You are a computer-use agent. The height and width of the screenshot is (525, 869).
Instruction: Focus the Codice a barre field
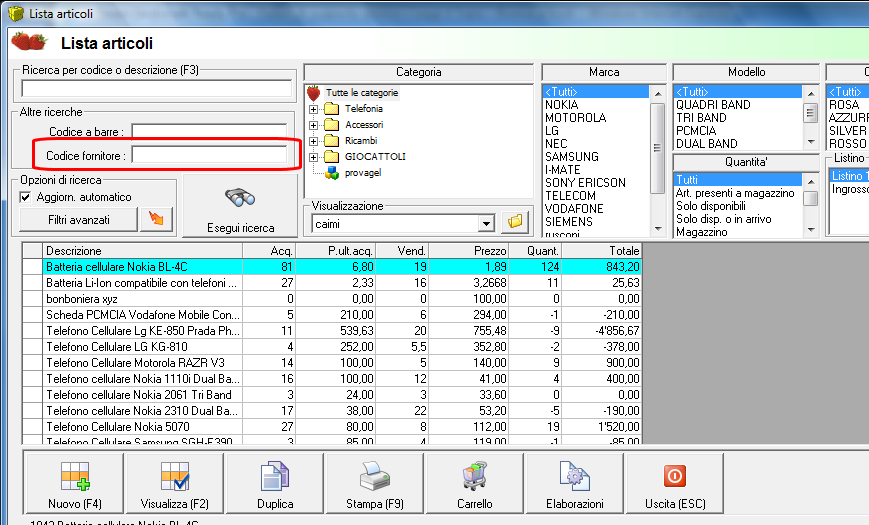[209, 132]
